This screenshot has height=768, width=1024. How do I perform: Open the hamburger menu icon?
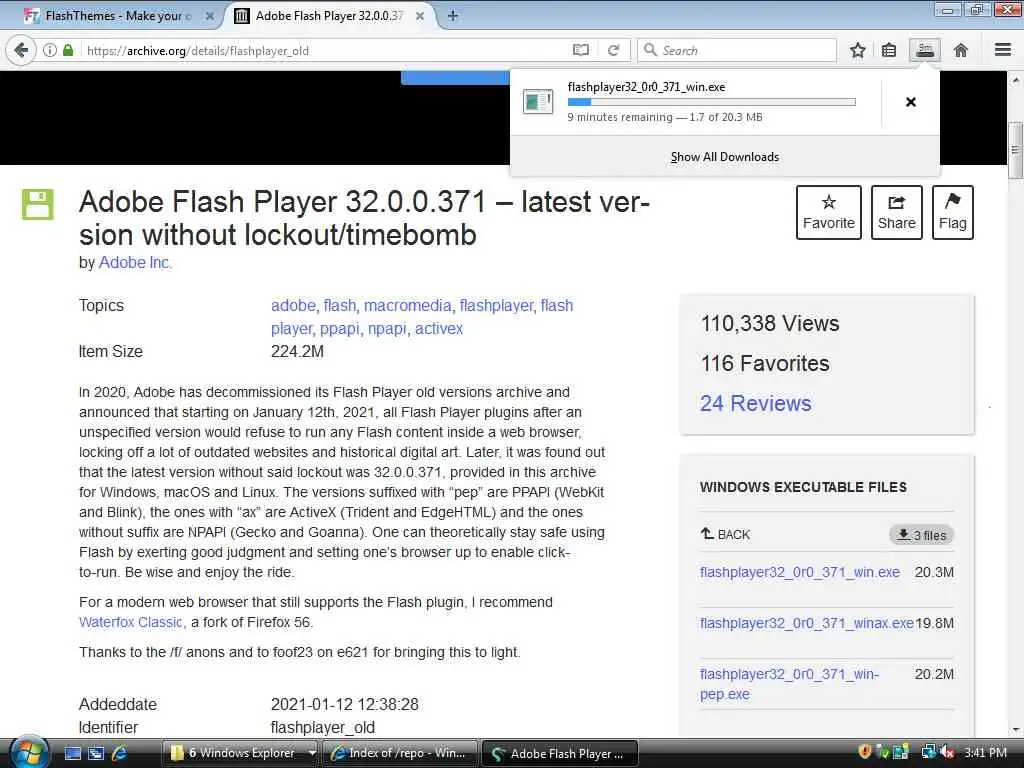point(1003,50)
